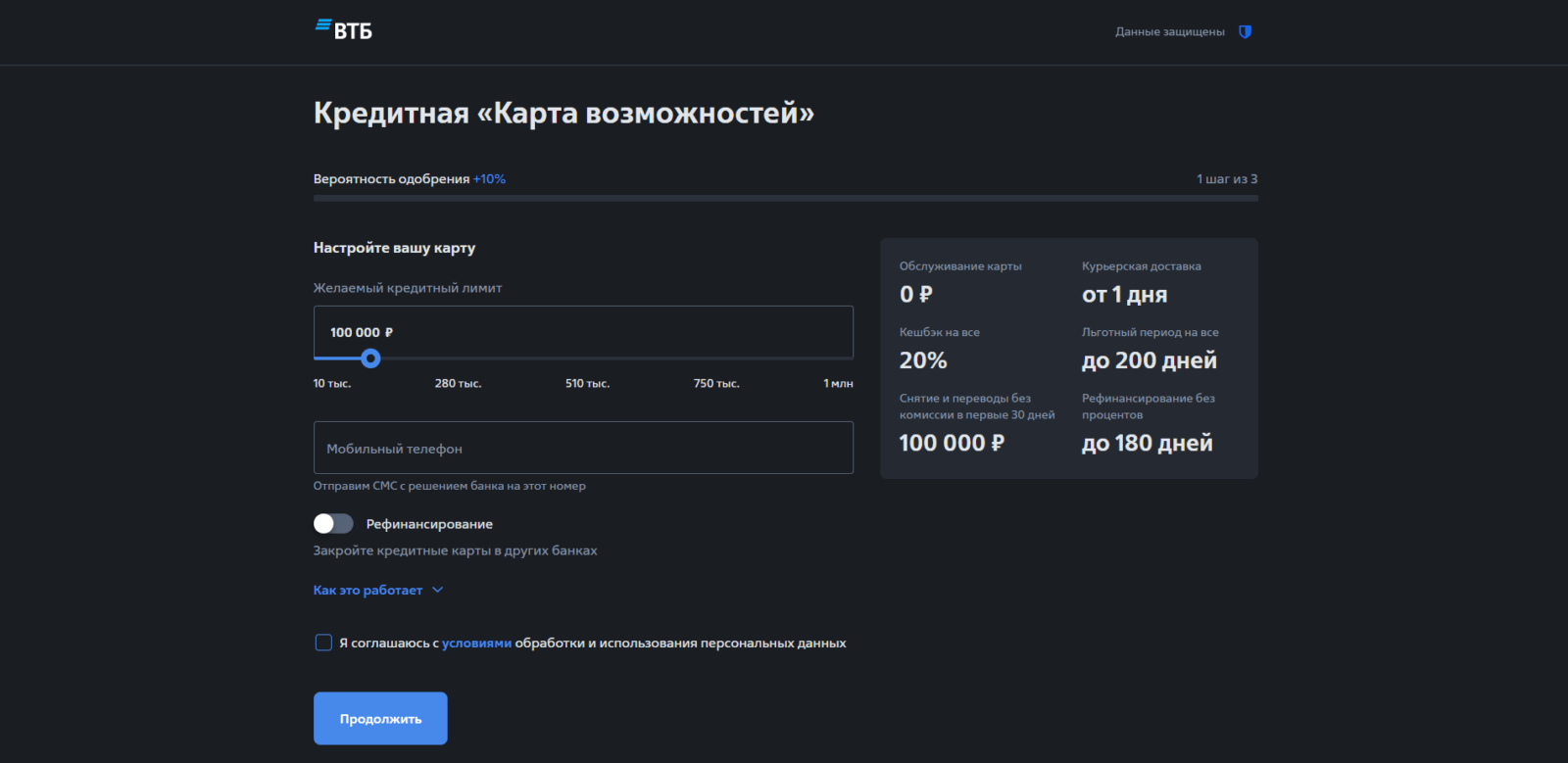This screenshot has height=763, width=1568.
Task: Click the "20%" cashback value
Action: click(x=923, y=360)
